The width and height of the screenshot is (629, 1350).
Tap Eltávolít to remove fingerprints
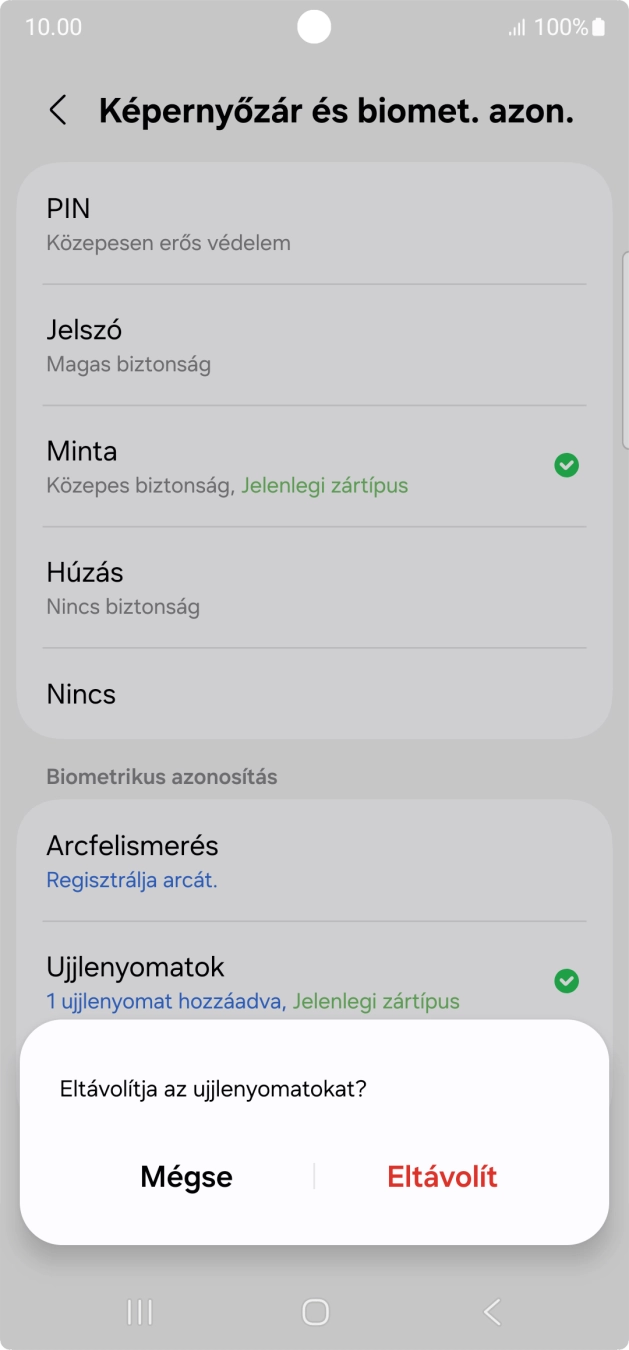(443, 1176)
